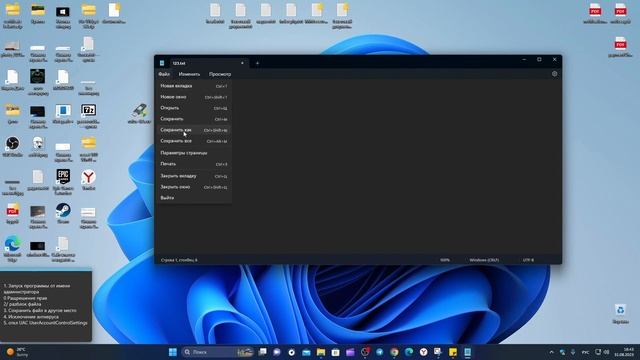Open the Windows Start button

tap(173, 352)
